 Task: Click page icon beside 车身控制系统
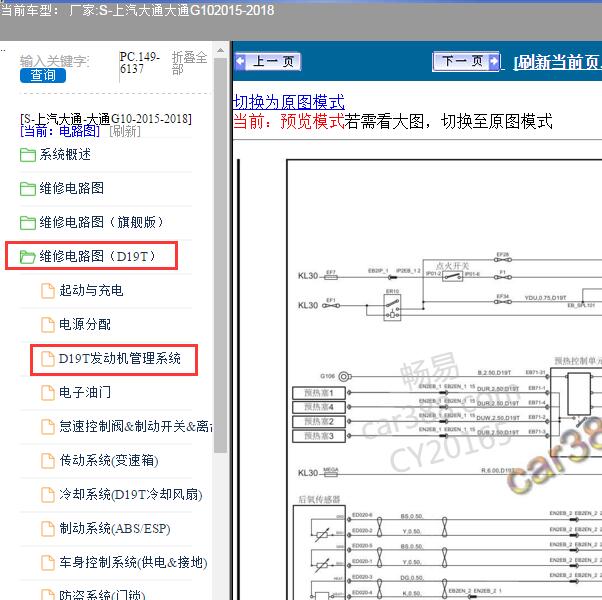48,563
